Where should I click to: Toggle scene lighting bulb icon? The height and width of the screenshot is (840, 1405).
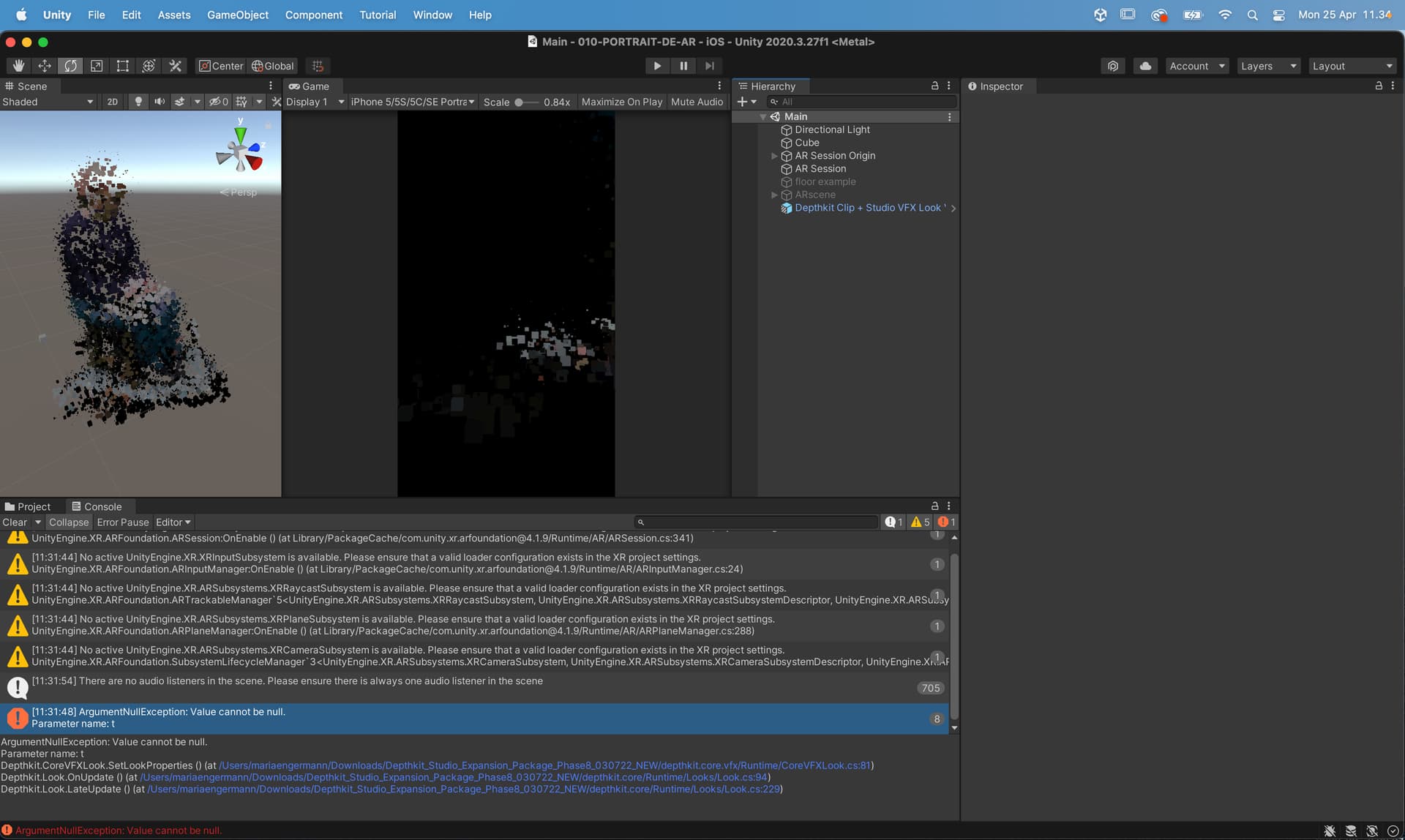(x=138, y=102)
